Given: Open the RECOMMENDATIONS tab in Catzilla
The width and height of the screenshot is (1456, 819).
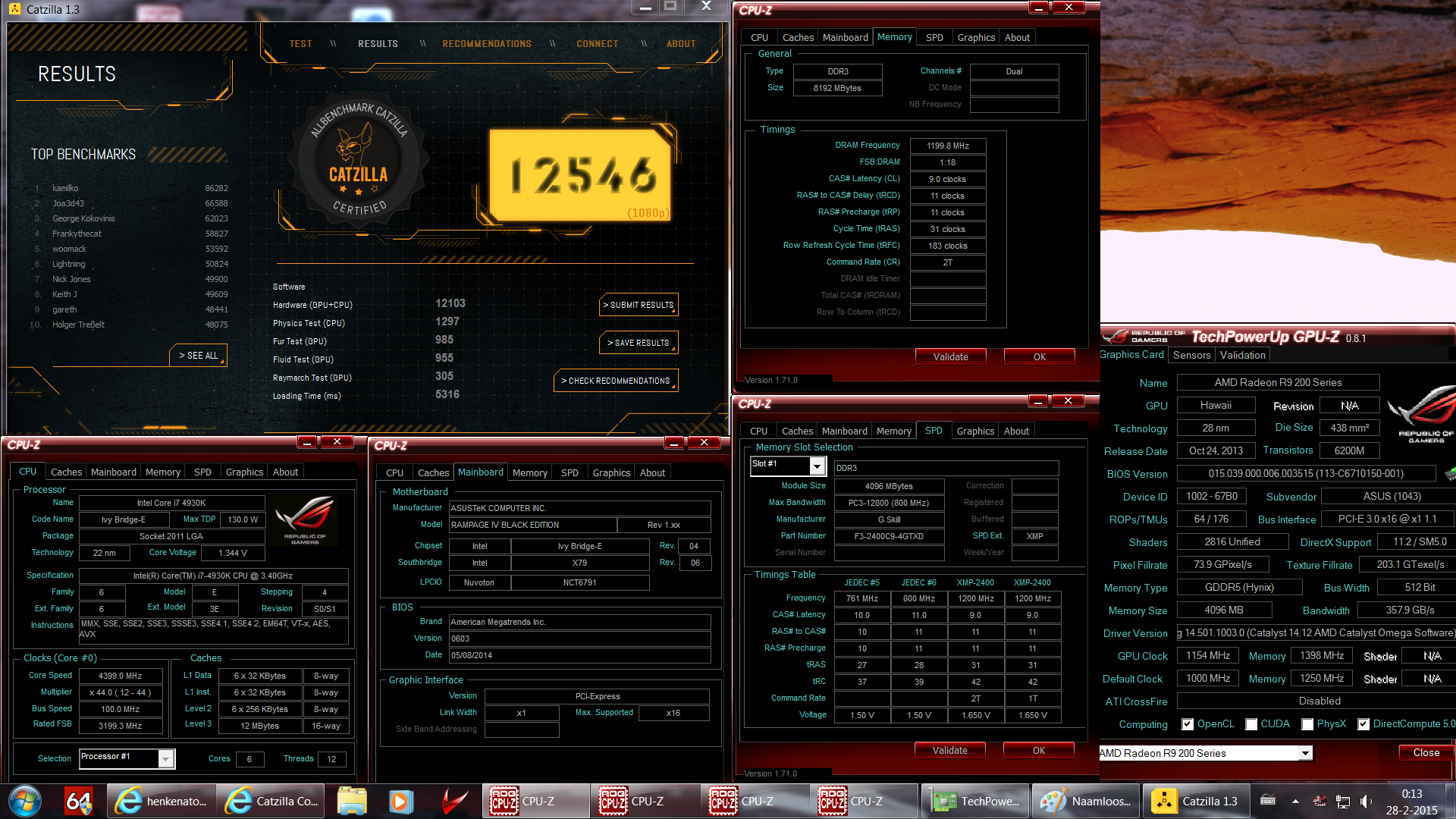Looking at the screenshot, I should coord(487,44).
